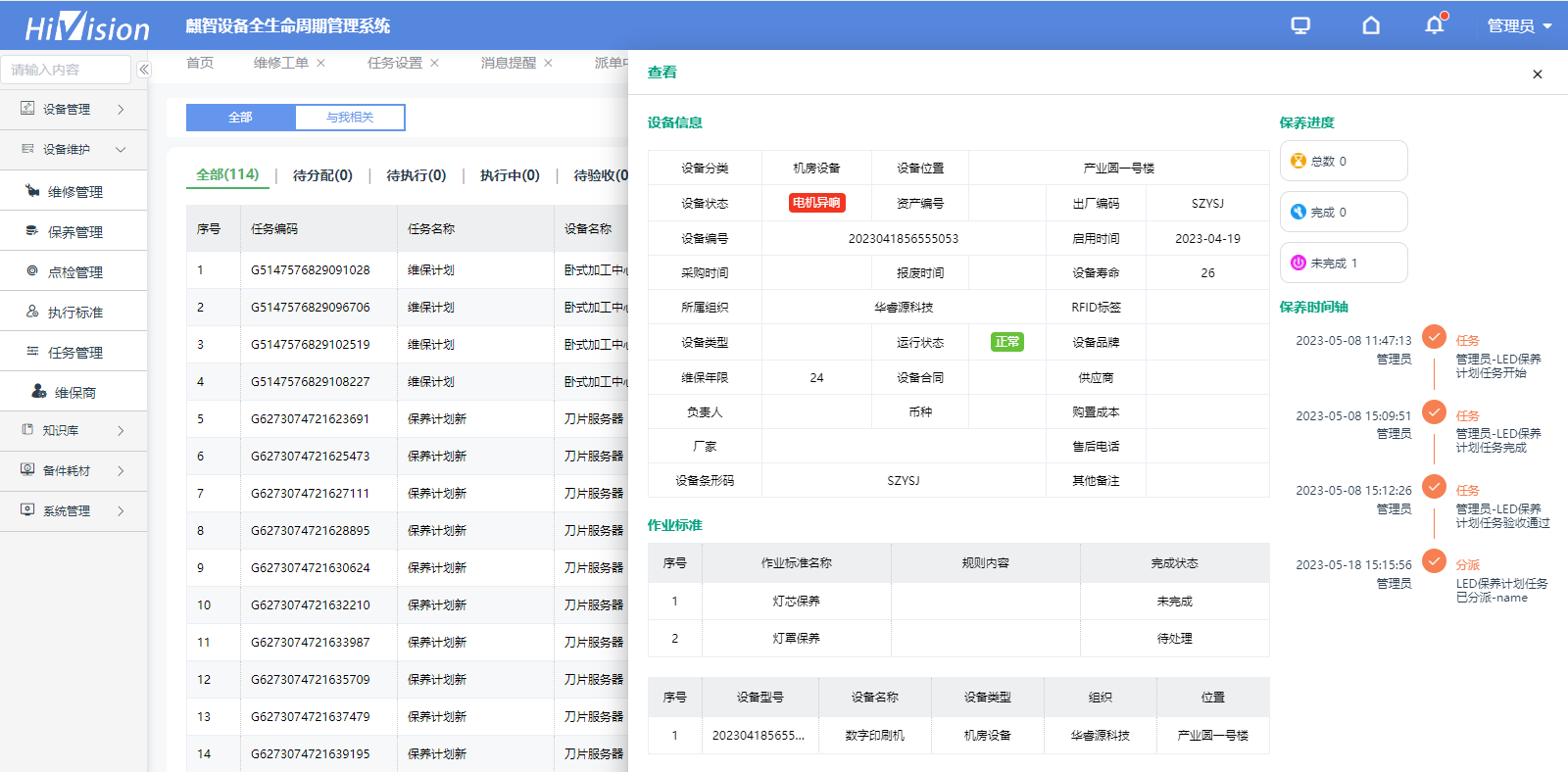Collapse the 设备维护 menu chevron
This screenshot has width=1568, height=772.
tap(121, 150)
